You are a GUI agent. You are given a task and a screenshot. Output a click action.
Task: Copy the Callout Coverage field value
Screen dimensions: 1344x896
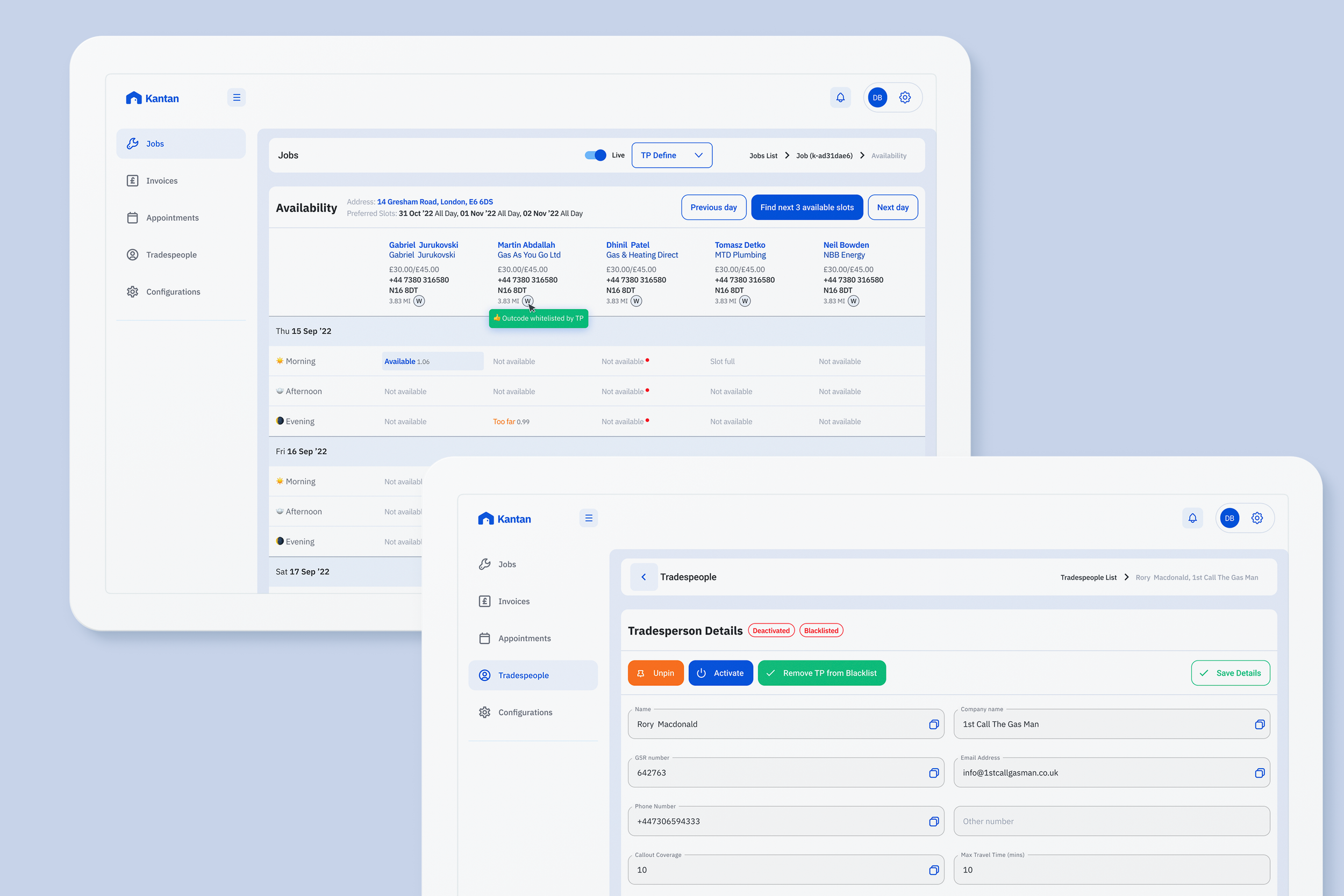(934, 870)
